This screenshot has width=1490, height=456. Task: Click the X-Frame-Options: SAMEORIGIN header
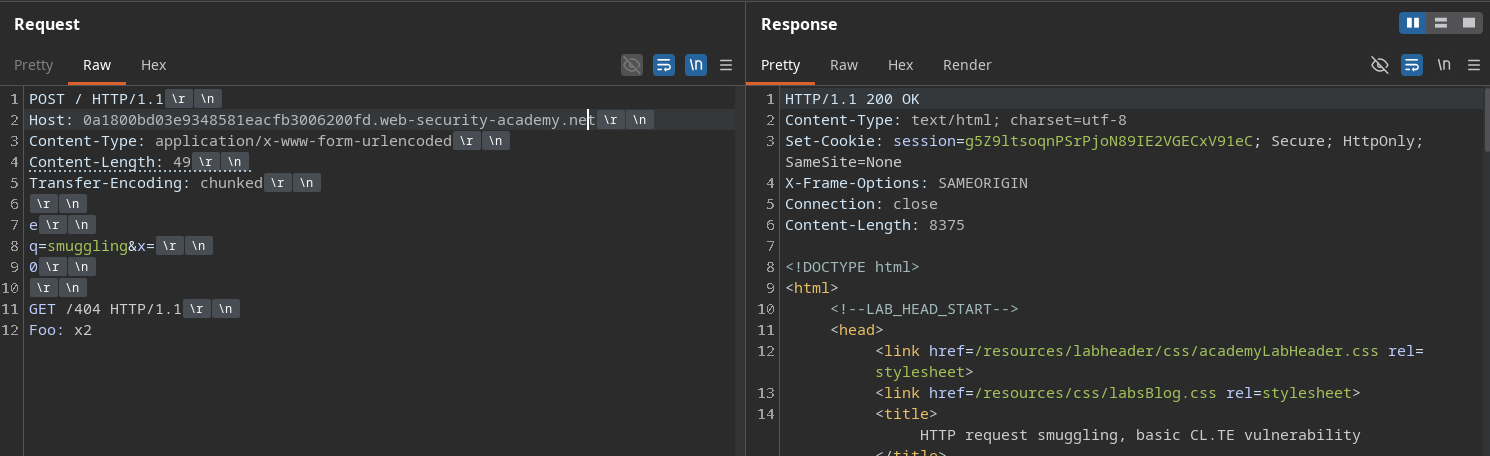pyautogui.click(x=906, y=183)
